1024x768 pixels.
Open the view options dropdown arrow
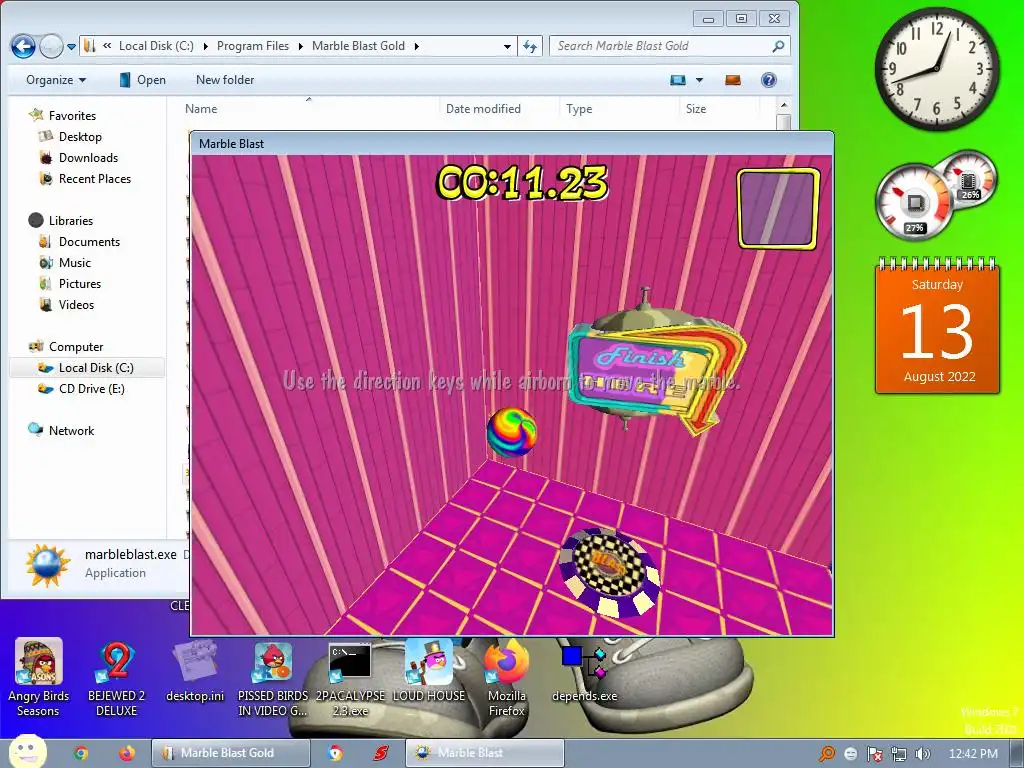699,80
